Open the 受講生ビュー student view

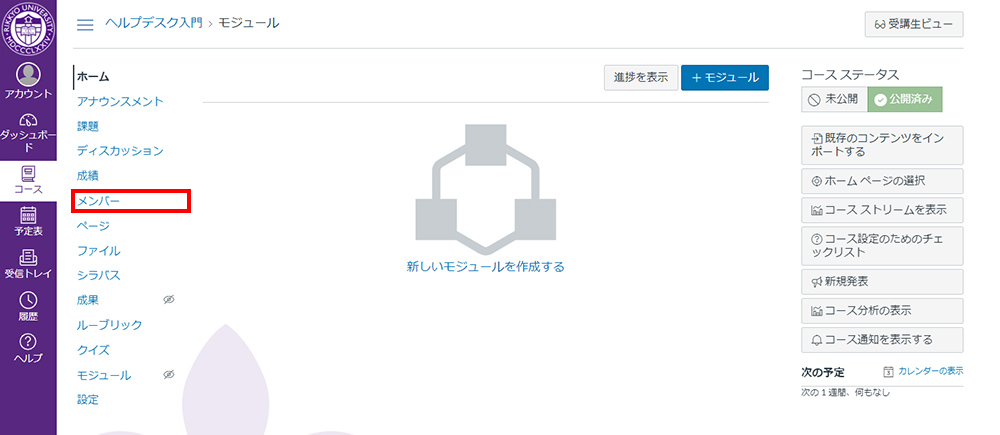pos(914,24)
